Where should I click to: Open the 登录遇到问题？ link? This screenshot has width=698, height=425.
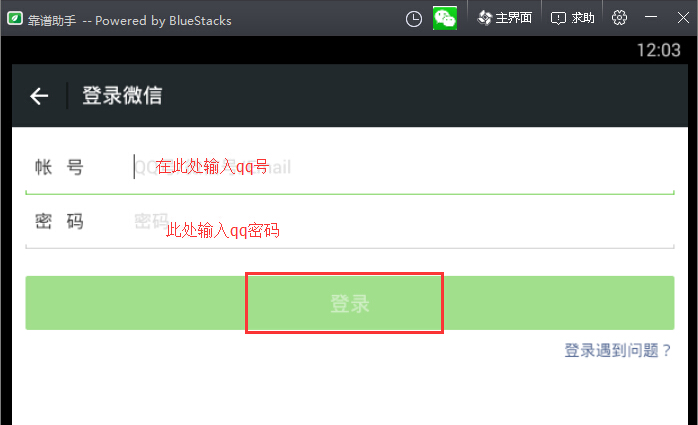click(x=618, y=350)
